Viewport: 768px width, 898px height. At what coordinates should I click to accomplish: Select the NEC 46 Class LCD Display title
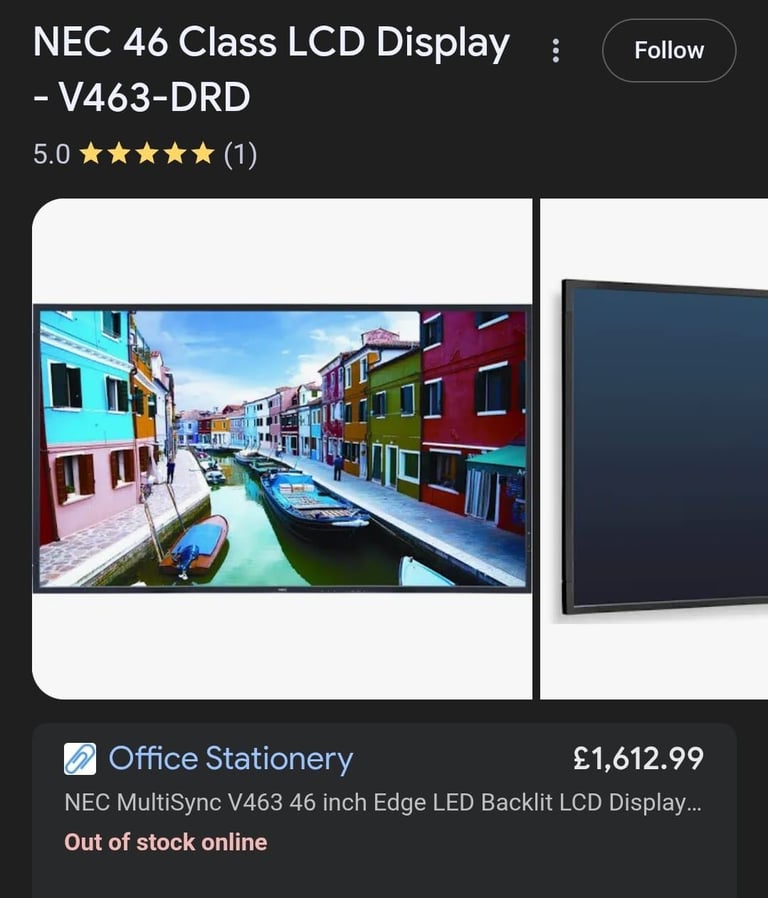point(271,42)
